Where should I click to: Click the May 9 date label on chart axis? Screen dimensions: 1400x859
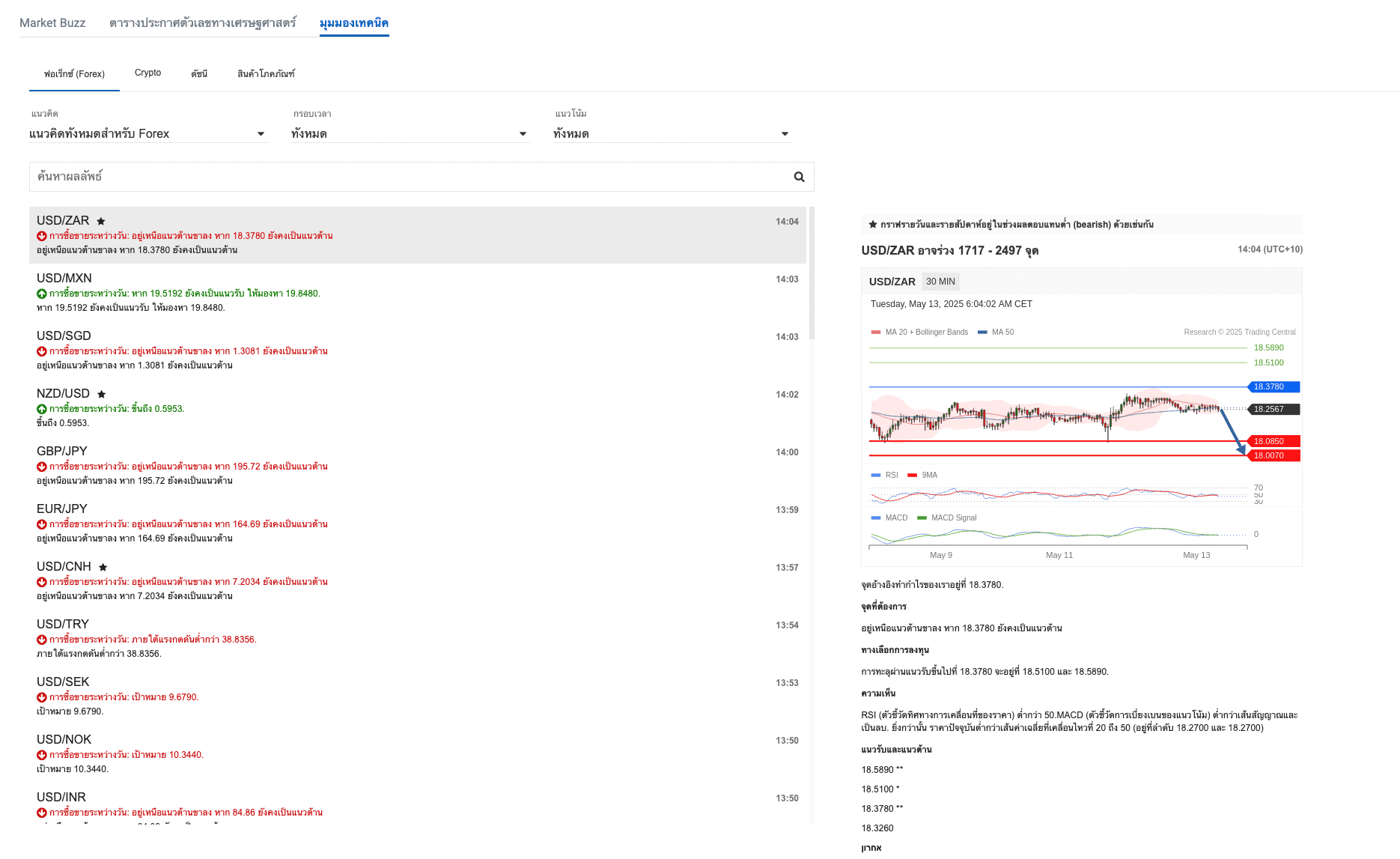[941, 555]
